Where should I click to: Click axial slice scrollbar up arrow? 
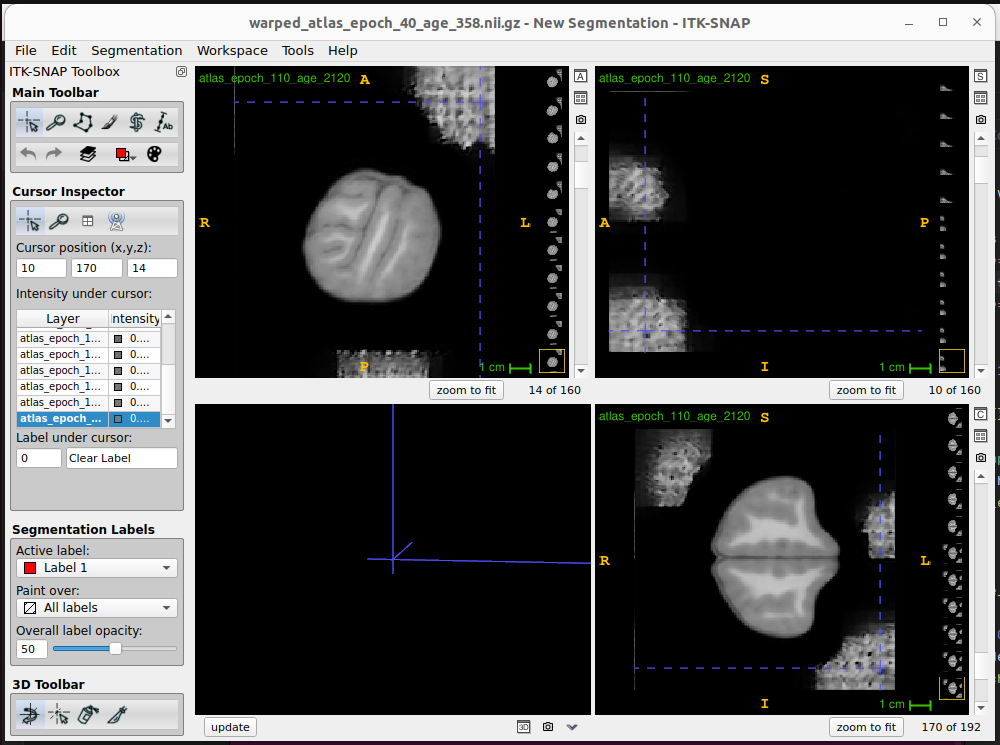[581, 138]
